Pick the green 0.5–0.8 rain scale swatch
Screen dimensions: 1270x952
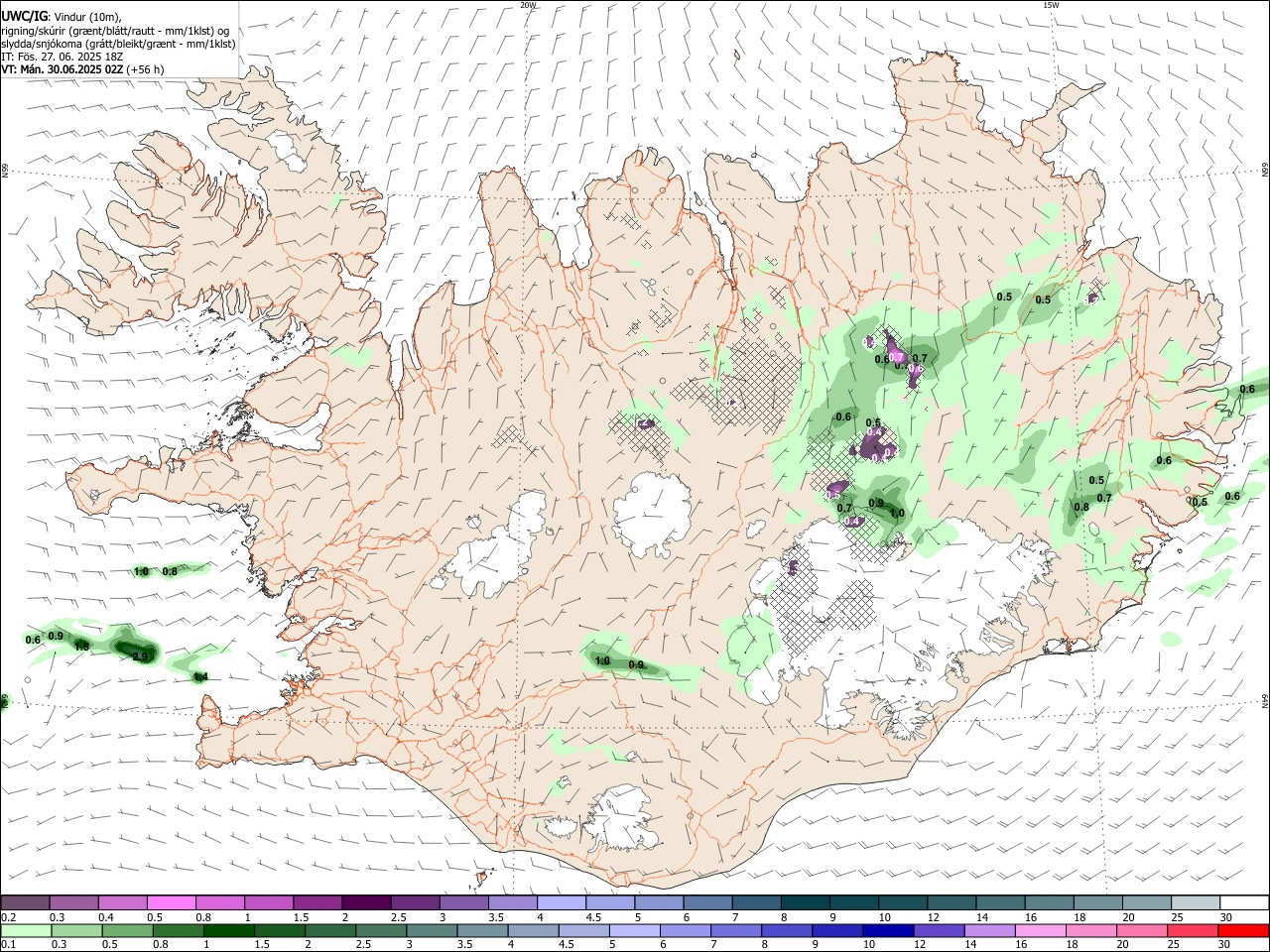tap(127, 930)
